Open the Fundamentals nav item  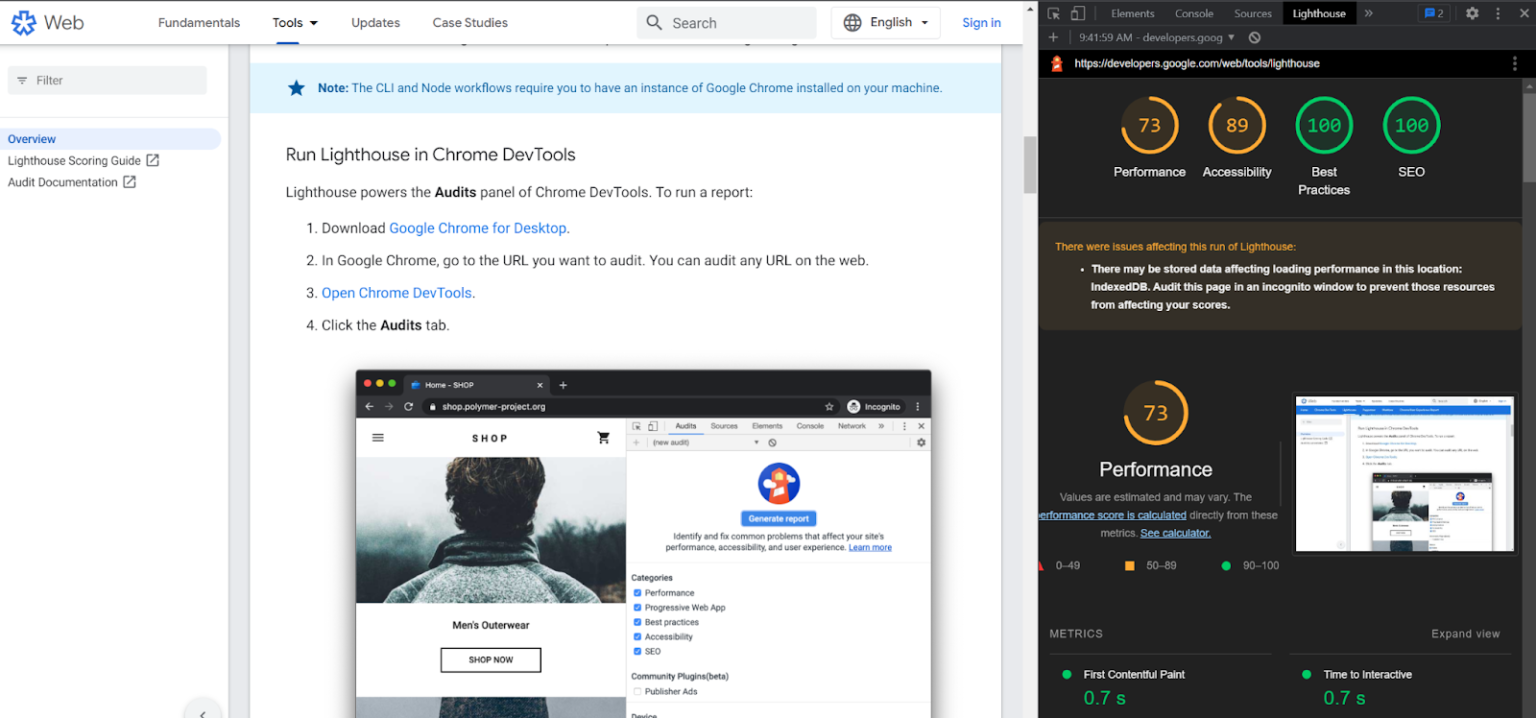(x=199, y=22)
